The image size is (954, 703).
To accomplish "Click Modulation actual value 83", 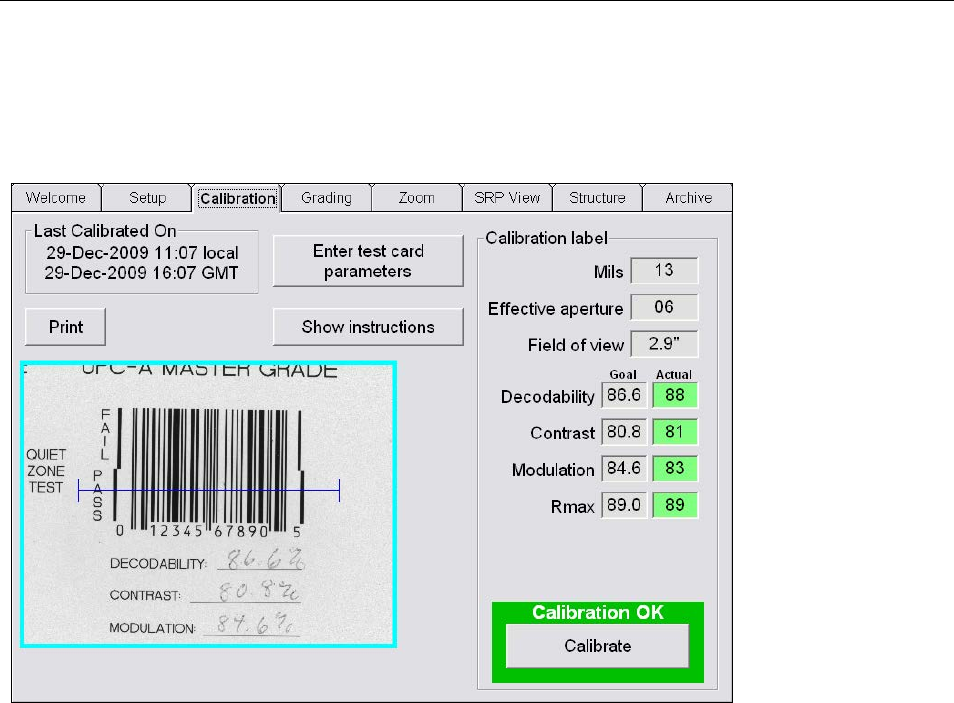I will pyautogui.click(x=675, y=468).
